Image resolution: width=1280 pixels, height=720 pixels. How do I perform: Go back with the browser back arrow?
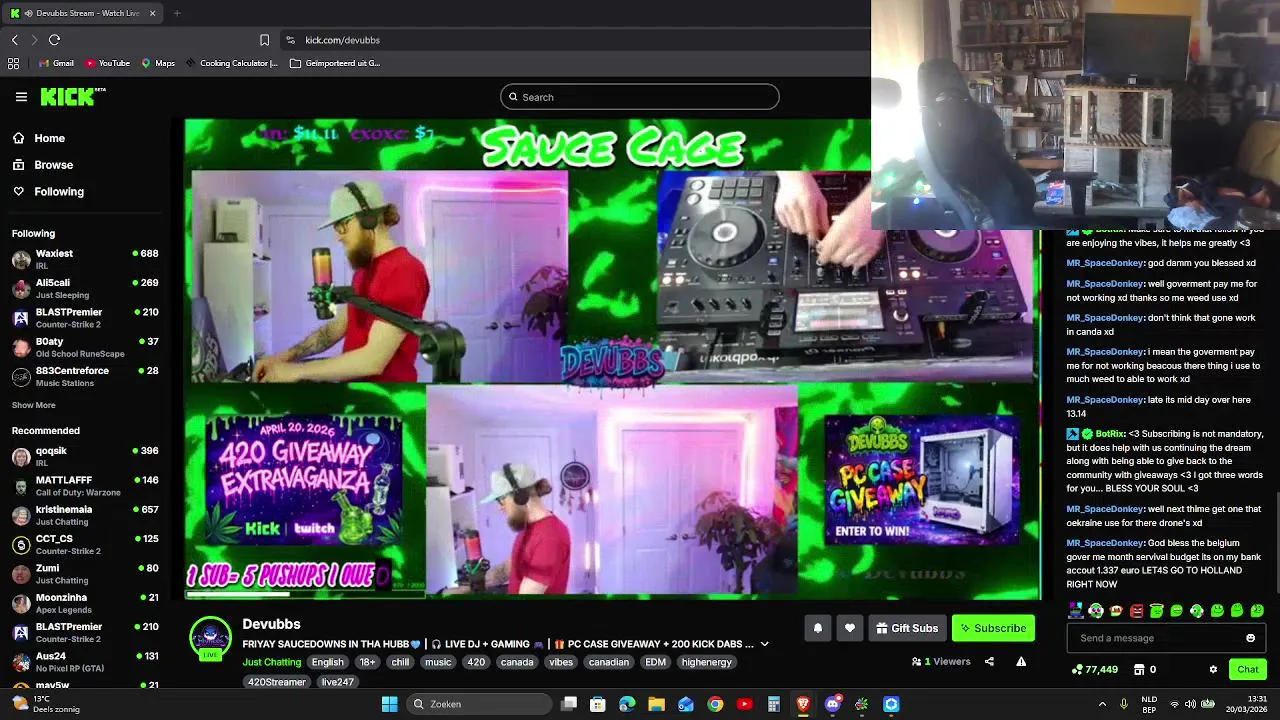point(14,40)
